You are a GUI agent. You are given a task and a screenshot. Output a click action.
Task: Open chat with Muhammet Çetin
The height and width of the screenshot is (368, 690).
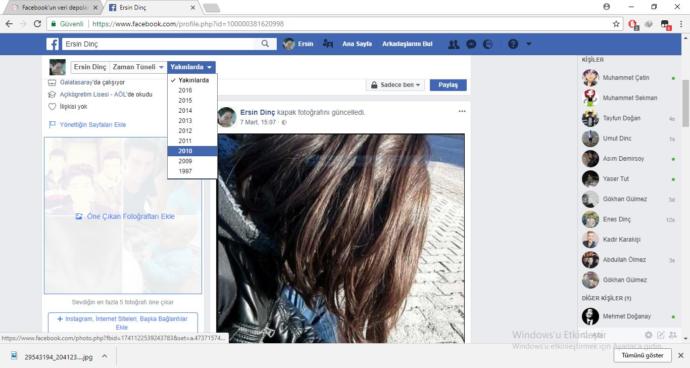(628, 77)
